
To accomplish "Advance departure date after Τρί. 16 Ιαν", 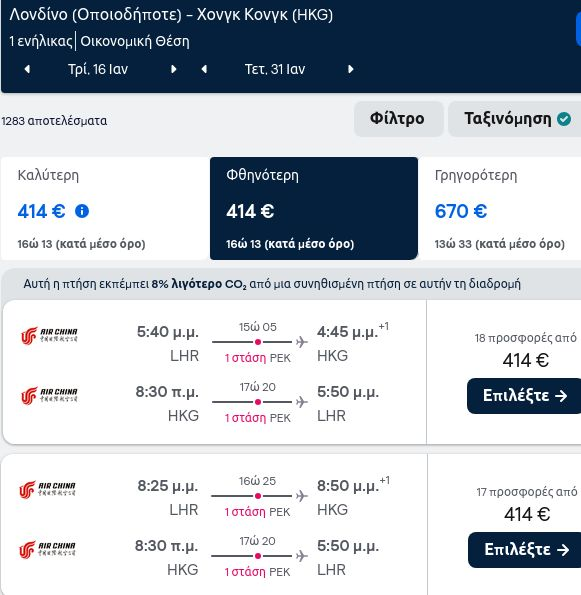I will point(173,69).
